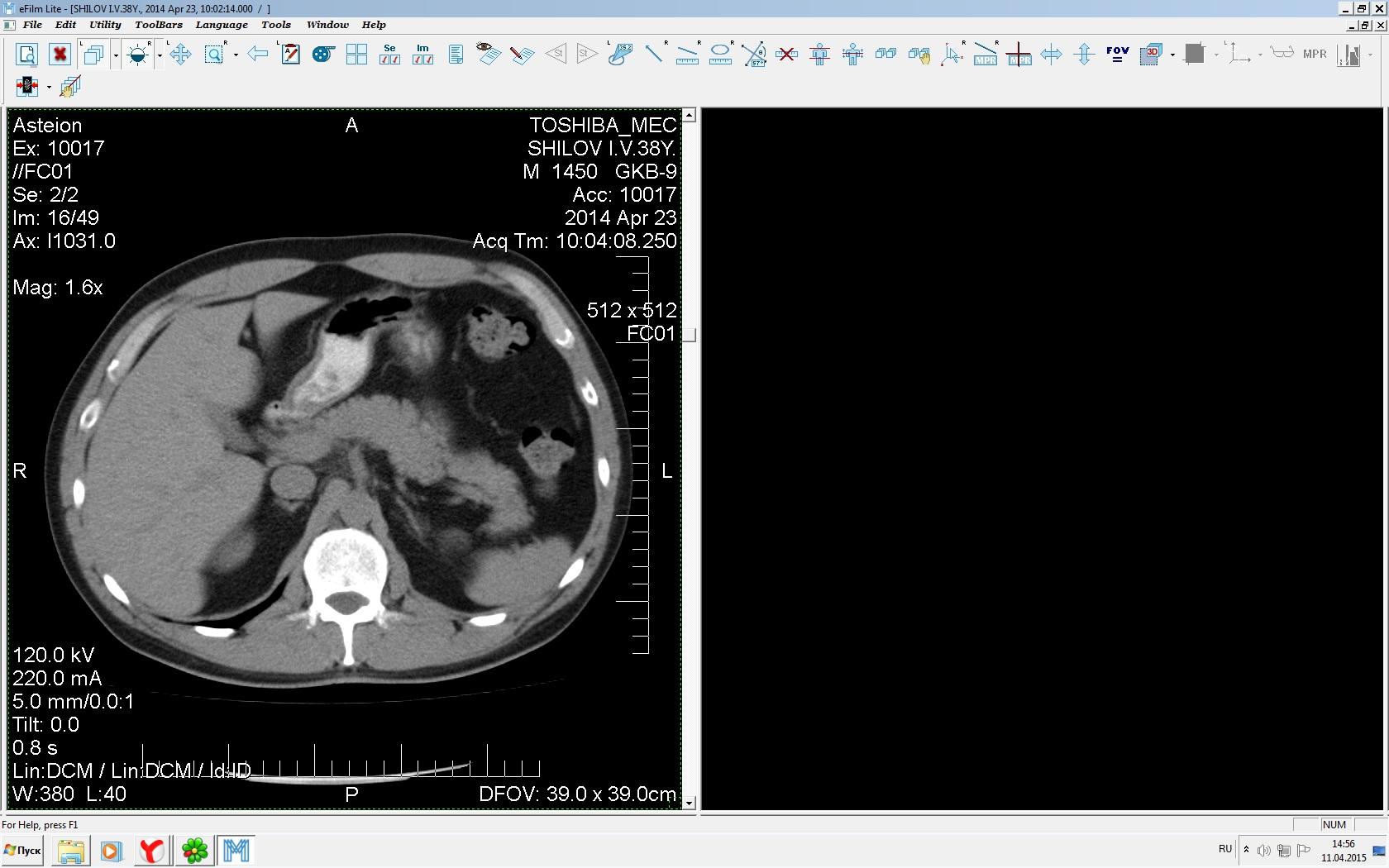
Task: Open the Utility menu
Action: coord(105,25)
